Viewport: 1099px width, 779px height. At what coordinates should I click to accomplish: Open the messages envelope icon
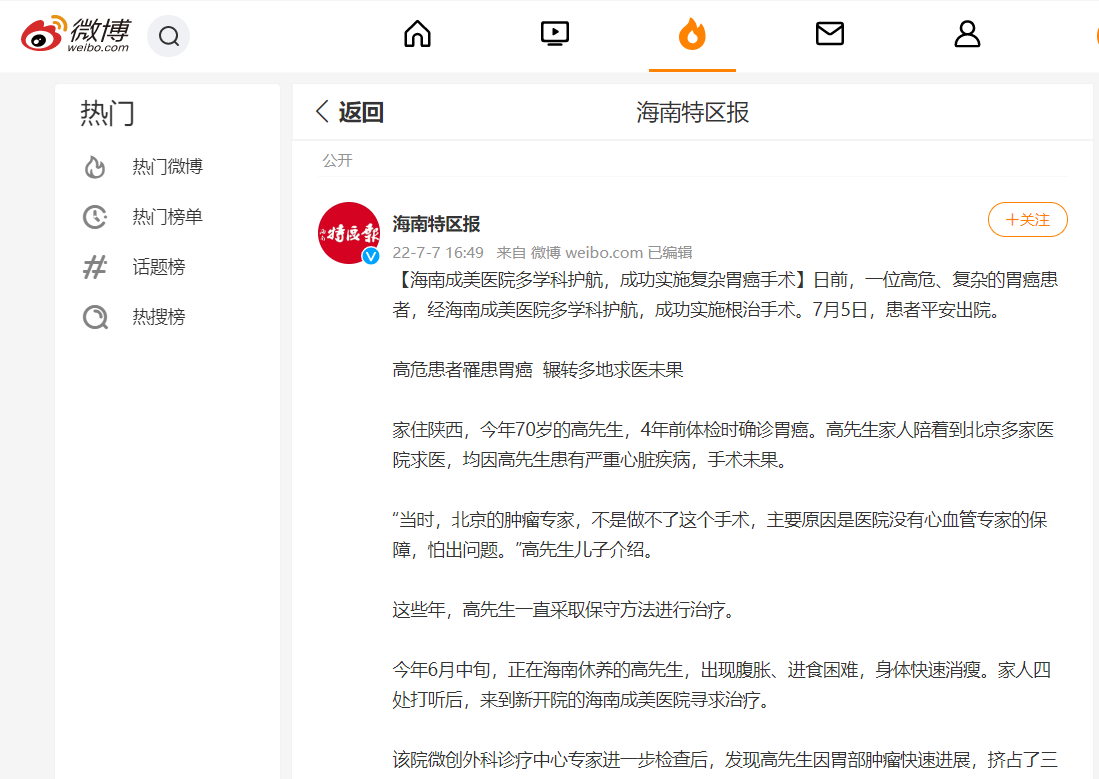tap(830, 34)
